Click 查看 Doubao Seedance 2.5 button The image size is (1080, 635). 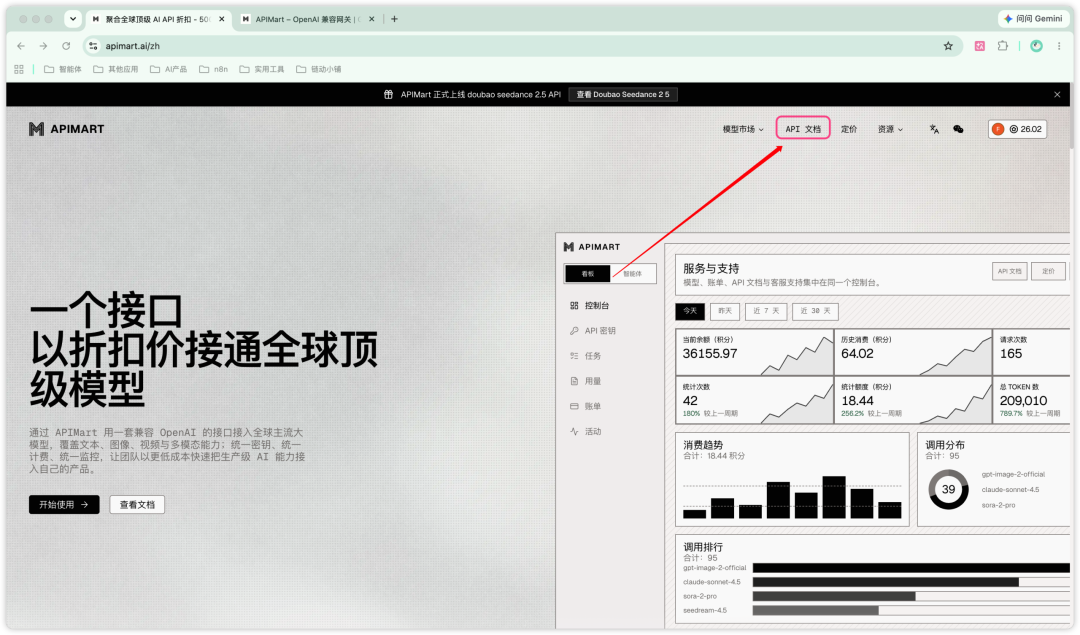(x=623, y=94)
